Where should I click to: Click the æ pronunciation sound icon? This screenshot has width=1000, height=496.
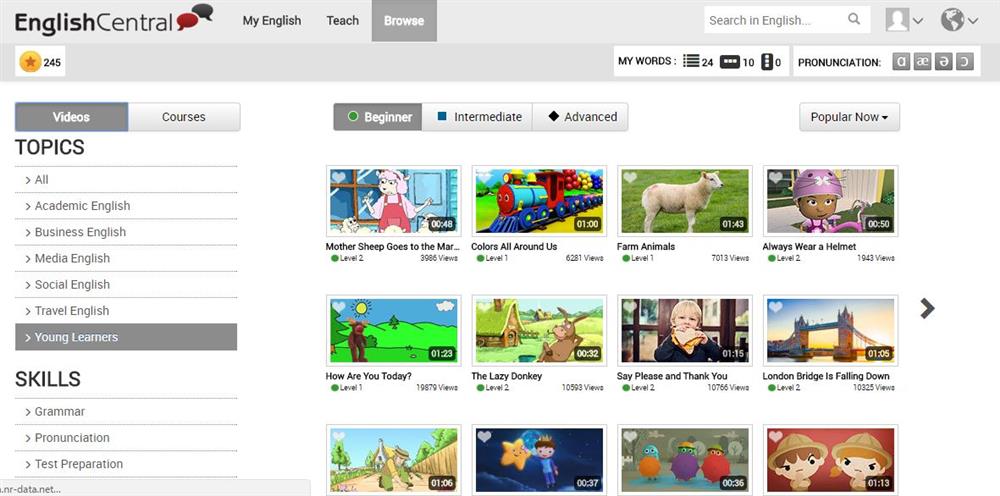[x=922, y=62]
